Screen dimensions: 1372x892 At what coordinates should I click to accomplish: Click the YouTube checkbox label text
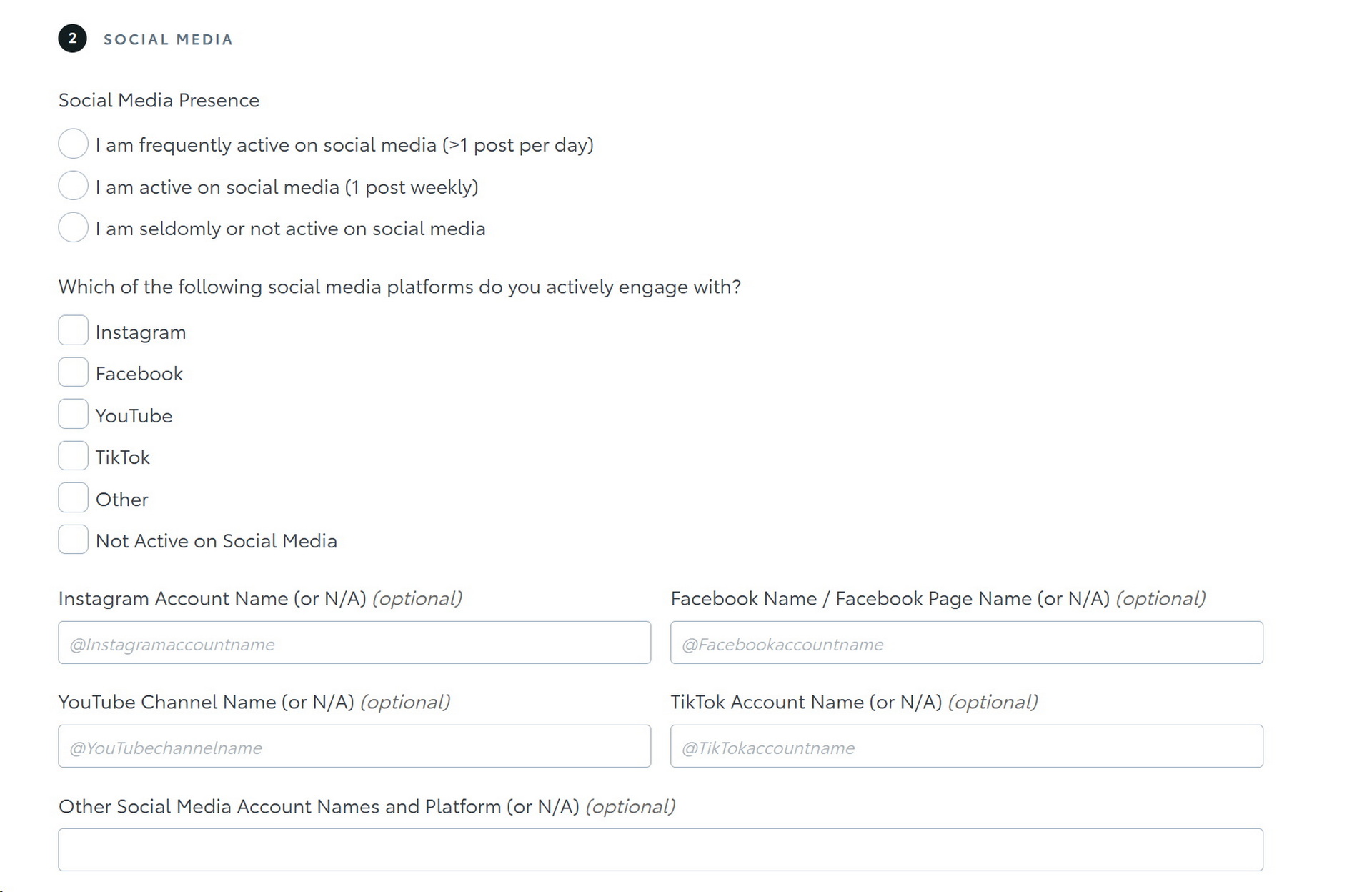click(134, 416)
